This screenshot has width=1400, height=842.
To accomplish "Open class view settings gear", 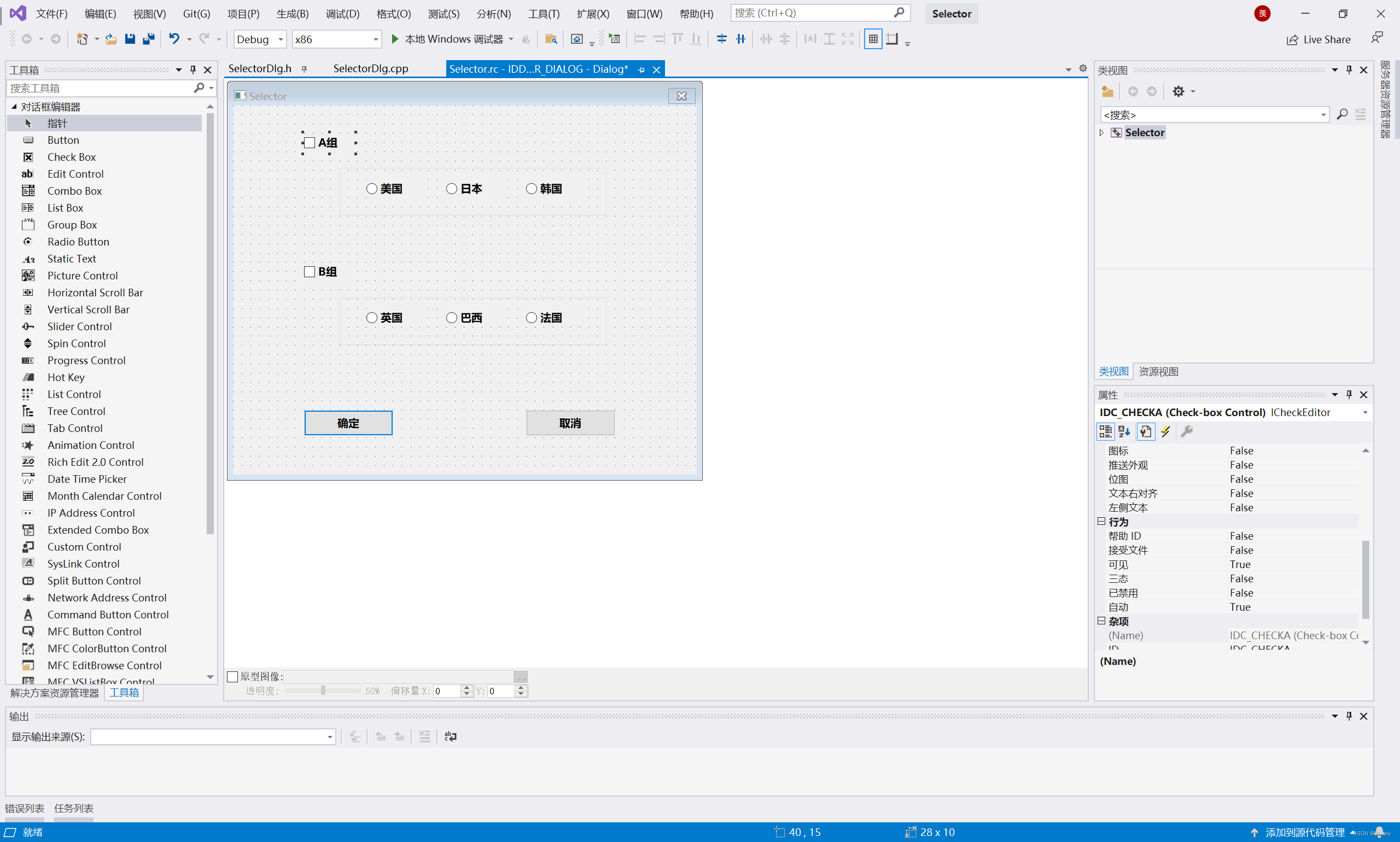I will coord(1179,91).
